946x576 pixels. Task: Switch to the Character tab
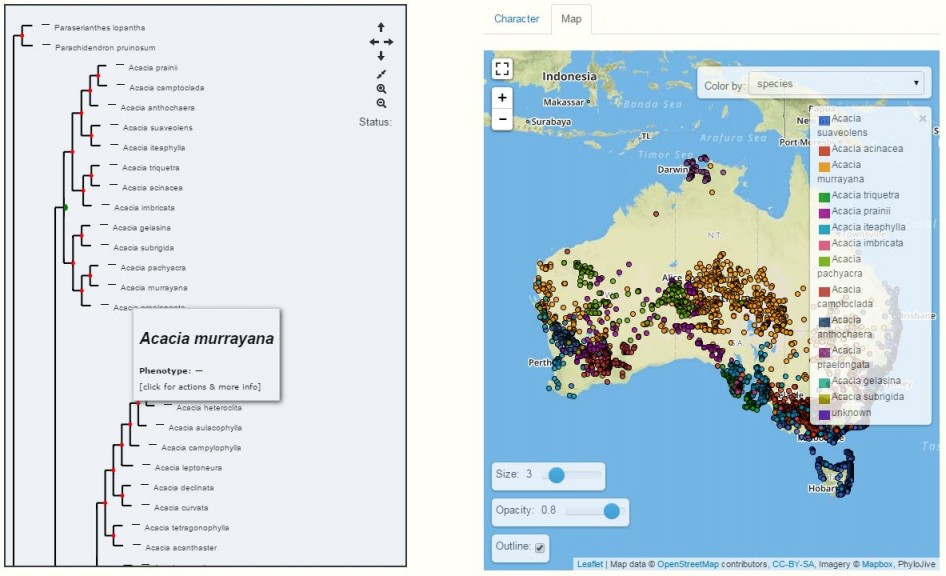[516, 19]
